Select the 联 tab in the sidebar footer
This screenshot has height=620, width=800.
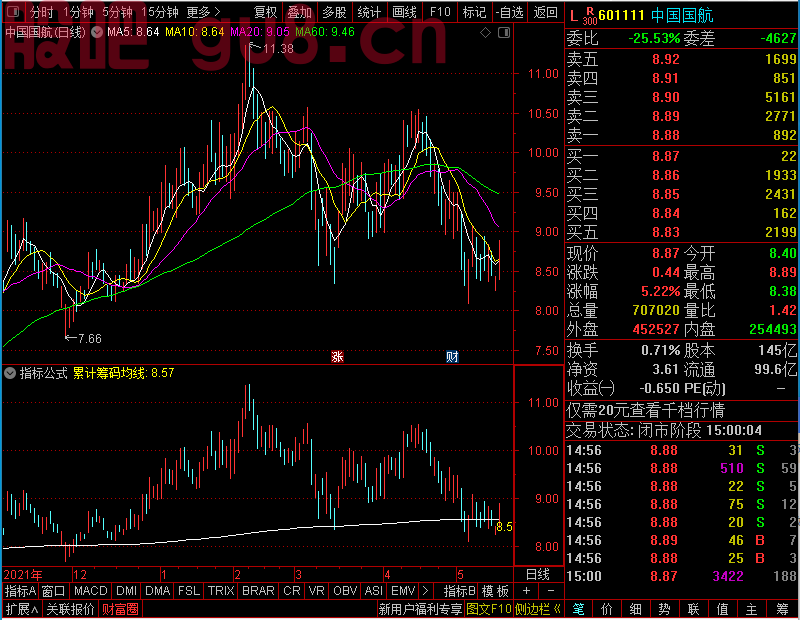tap(693, 609)
